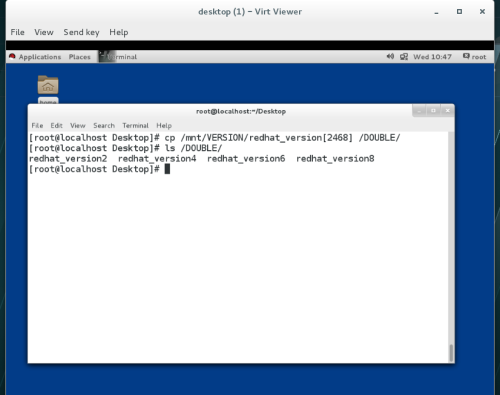500x395 pixels.
Task: Click the Red Hat logo icon
Action: point(12,56)
